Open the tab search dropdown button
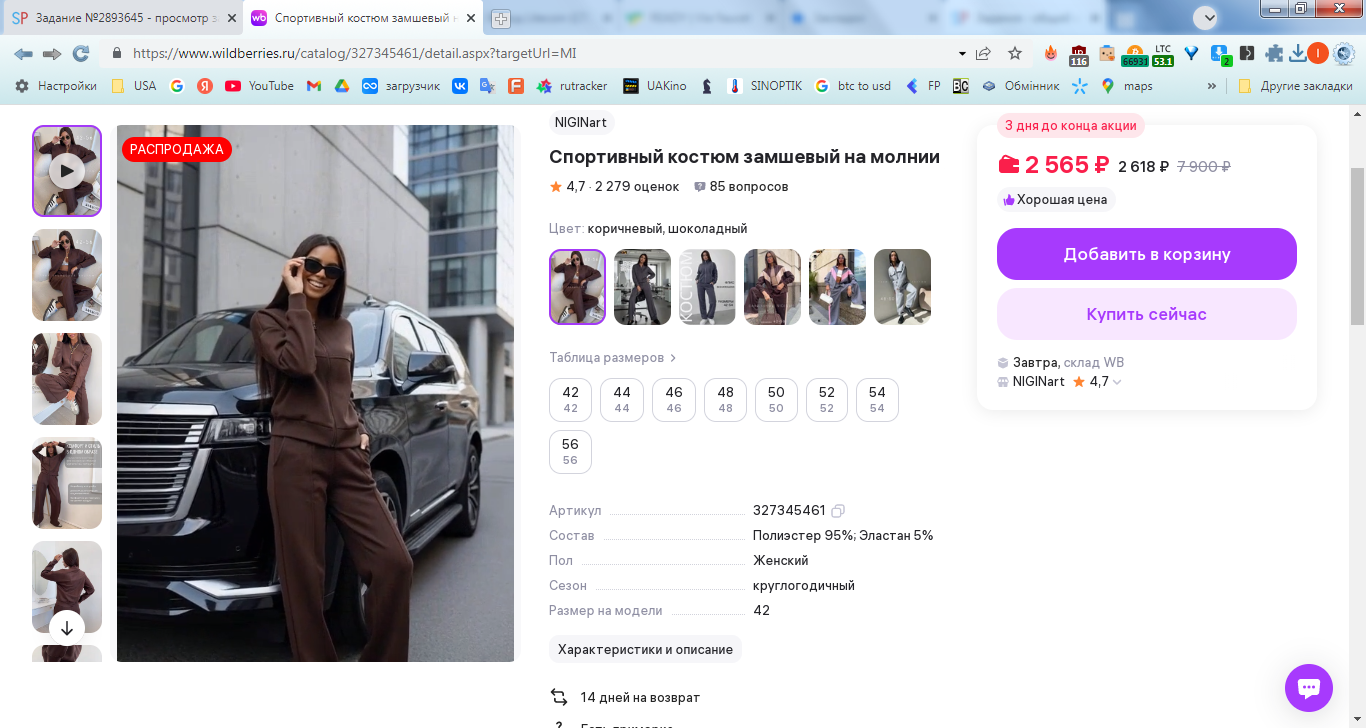This screenshot has height=728, width=1366. [1206, 17]
